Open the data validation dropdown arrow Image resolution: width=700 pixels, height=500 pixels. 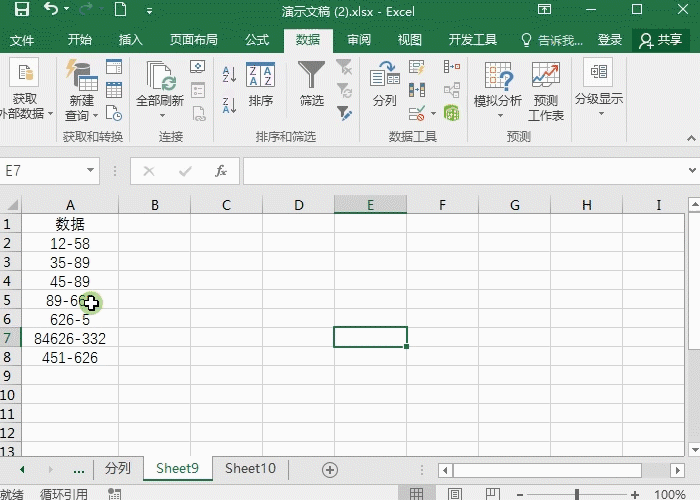pos(433,113)
